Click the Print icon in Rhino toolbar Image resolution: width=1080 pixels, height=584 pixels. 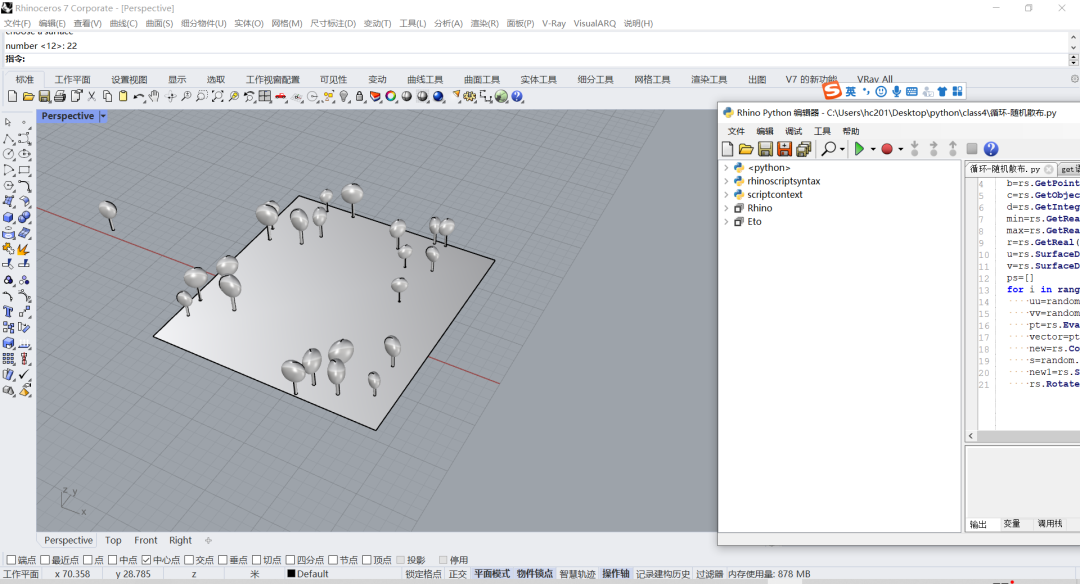point(60,96)
